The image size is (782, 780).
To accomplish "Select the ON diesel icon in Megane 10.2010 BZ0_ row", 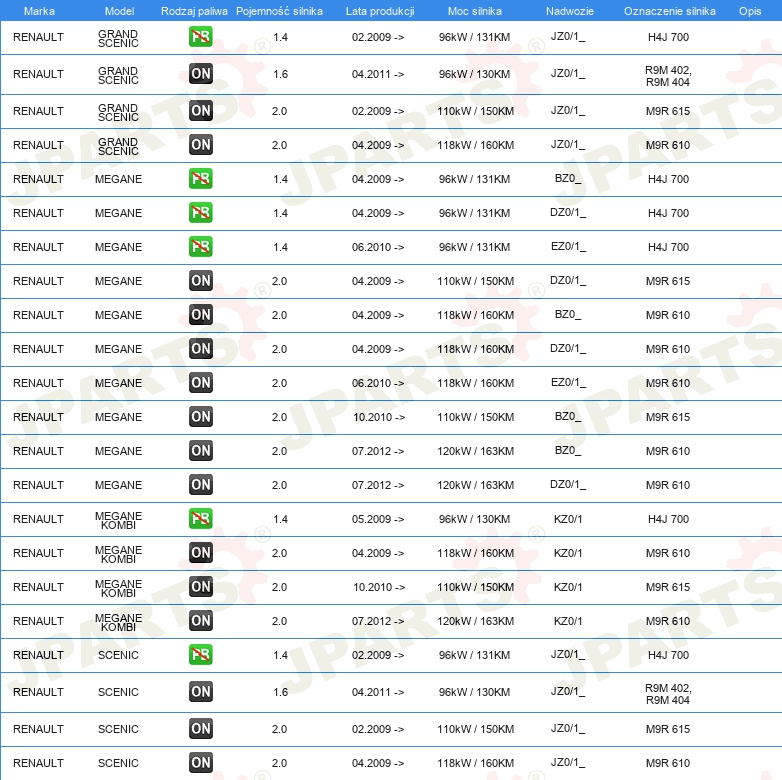I will [200, 417].
